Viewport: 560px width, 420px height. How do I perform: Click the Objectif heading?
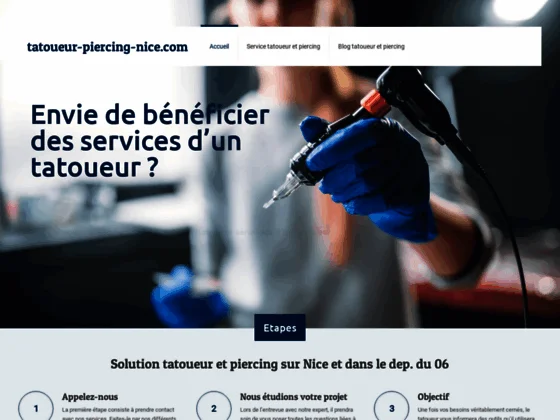433,397
